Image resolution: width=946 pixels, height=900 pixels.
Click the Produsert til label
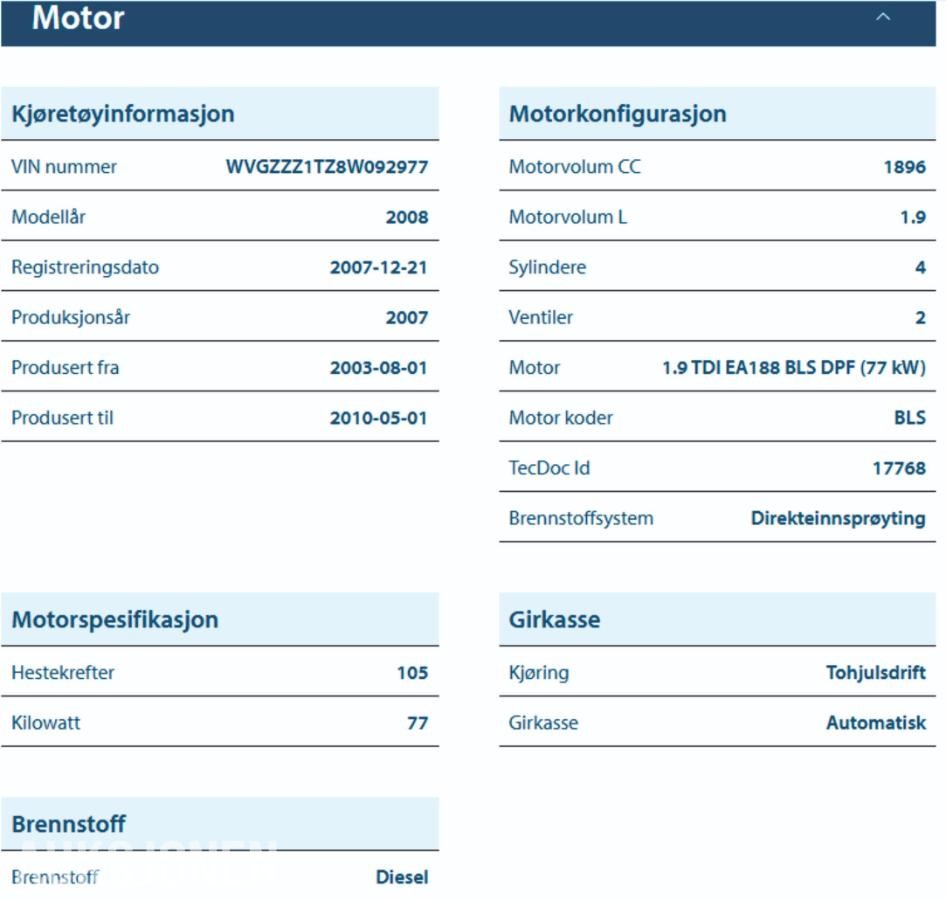(x=62, y=417)
